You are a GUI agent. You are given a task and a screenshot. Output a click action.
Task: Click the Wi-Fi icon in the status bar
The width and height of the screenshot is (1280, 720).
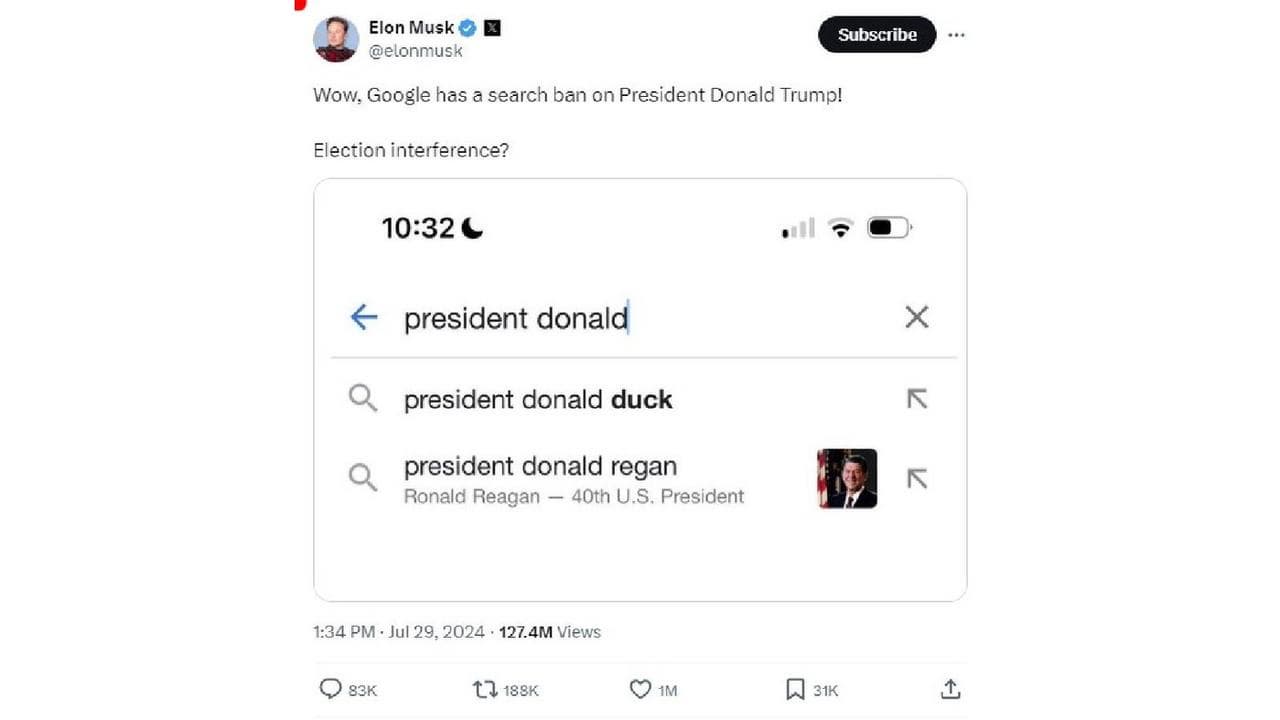point(840,227)
